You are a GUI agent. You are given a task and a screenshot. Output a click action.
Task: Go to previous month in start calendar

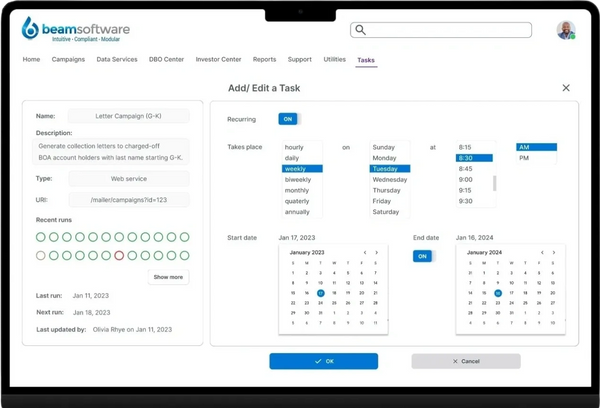pos(365,253)
